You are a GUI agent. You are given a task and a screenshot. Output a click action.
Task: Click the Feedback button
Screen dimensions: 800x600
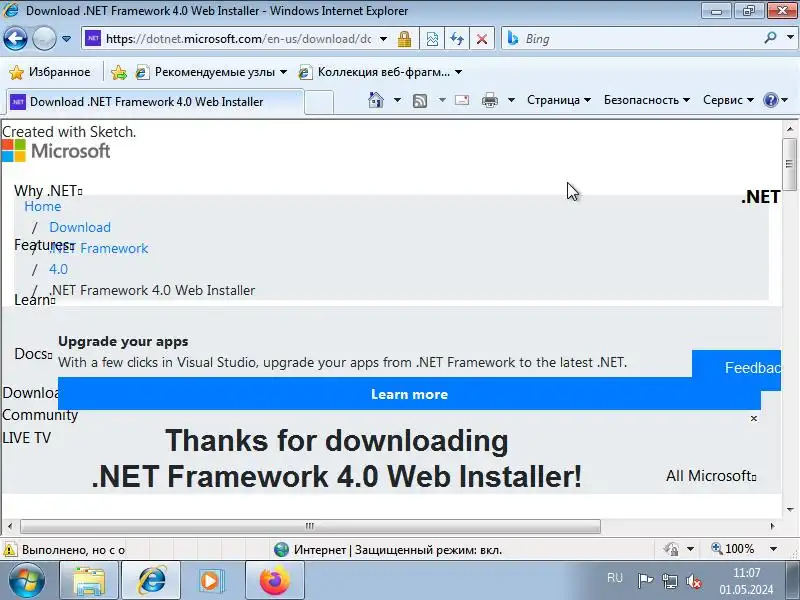click(x=736, y=368)
